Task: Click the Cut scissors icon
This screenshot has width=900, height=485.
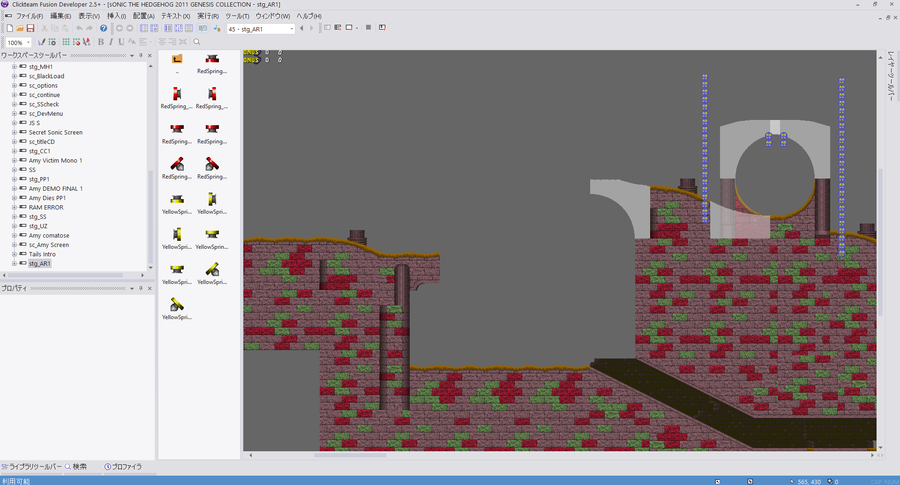Action: coord(44,28)
